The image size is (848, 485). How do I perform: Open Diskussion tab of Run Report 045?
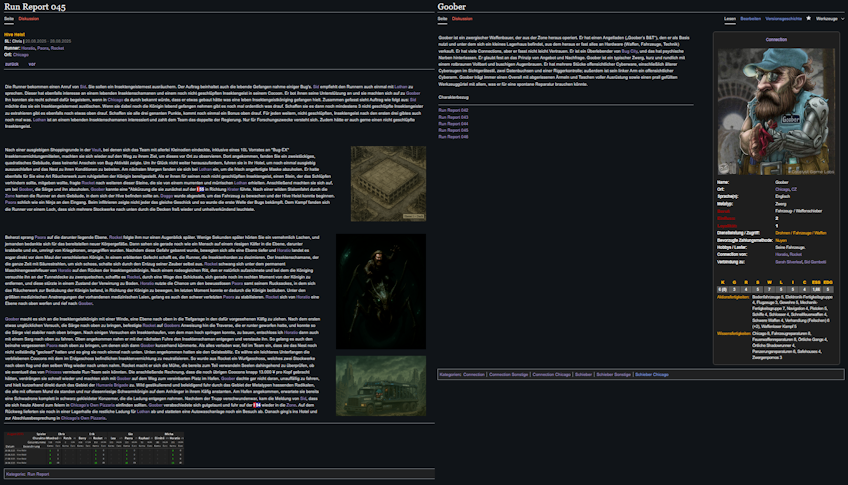[29, 18]
